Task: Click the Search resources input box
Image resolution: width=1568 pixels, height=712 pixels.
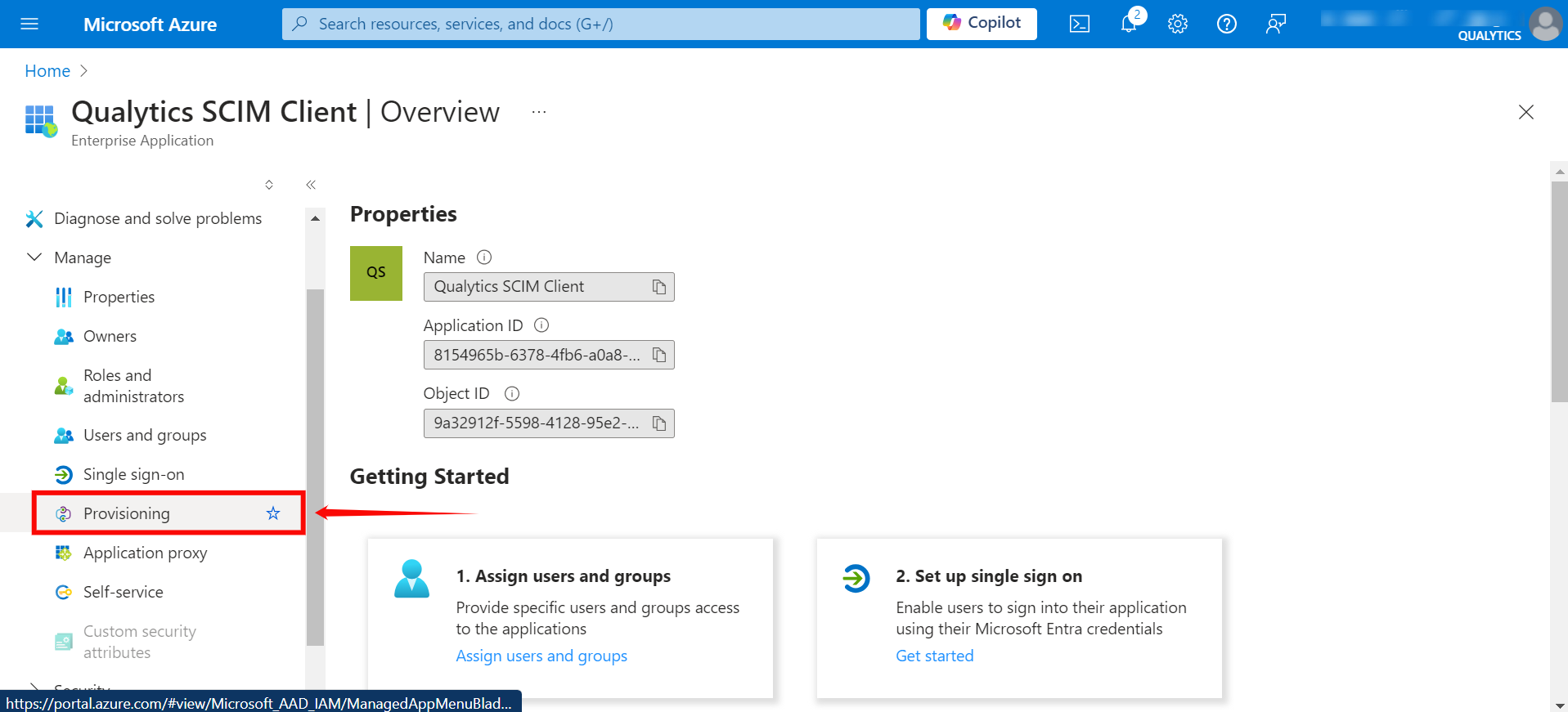Action: click(601, 24)
